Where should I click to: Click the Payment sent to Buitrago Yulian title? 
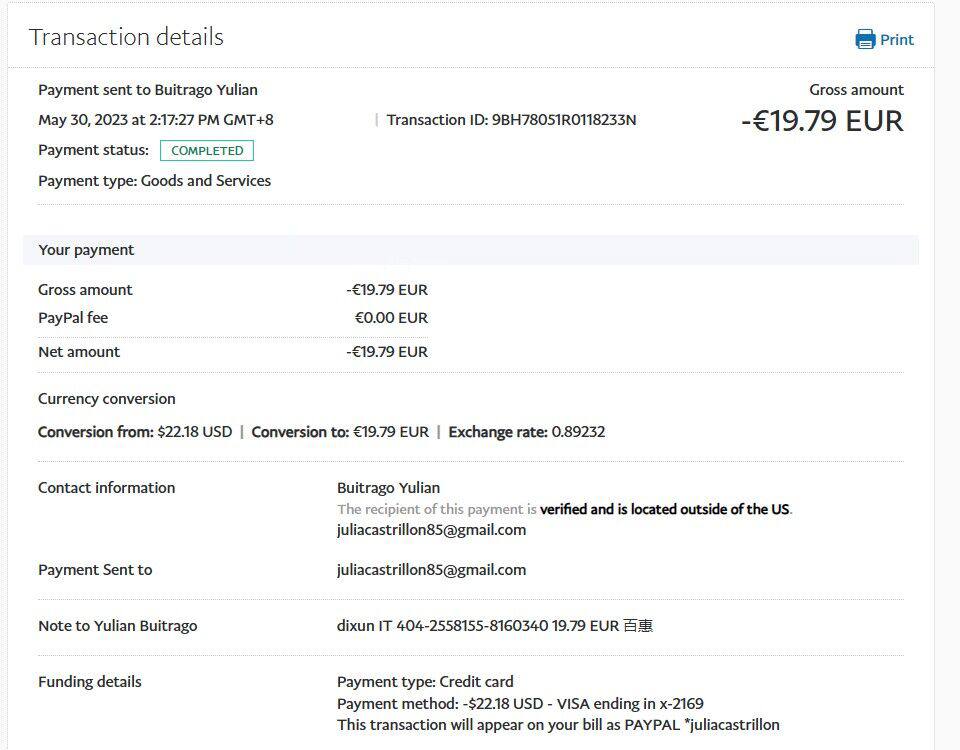click(x=148, y=90)
